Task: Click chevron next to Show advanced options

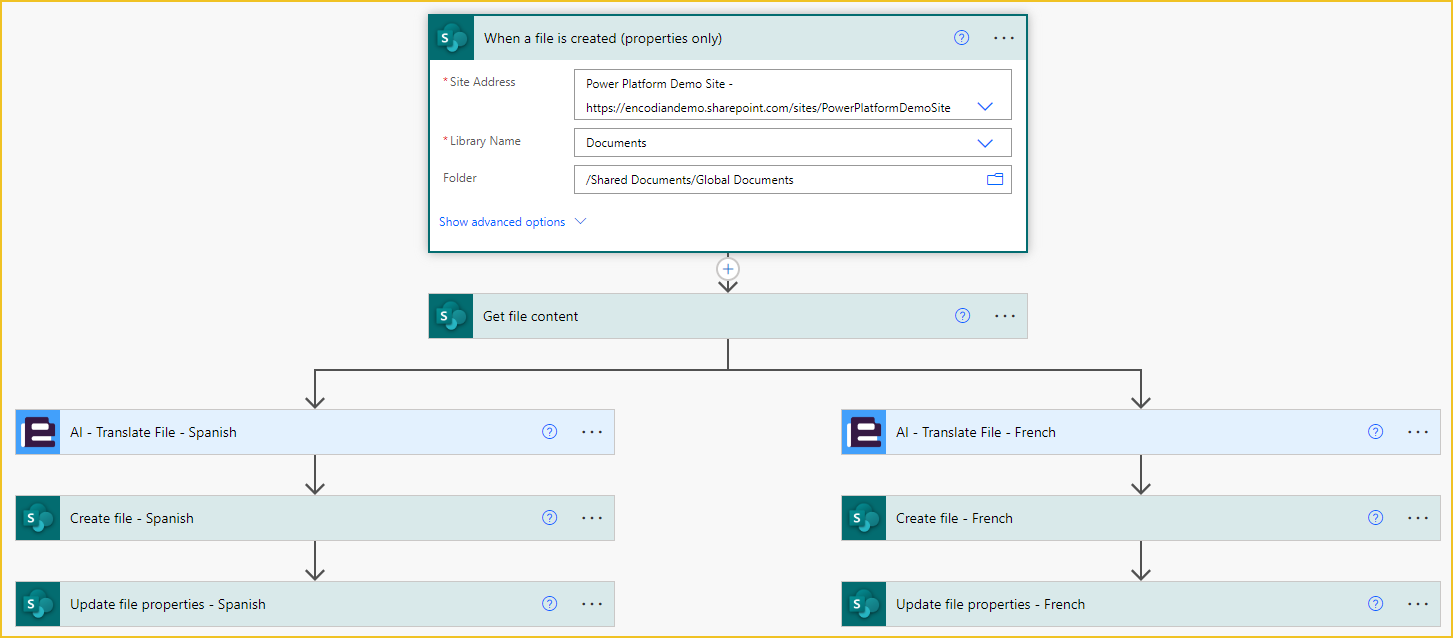Action: pos(580,222)
